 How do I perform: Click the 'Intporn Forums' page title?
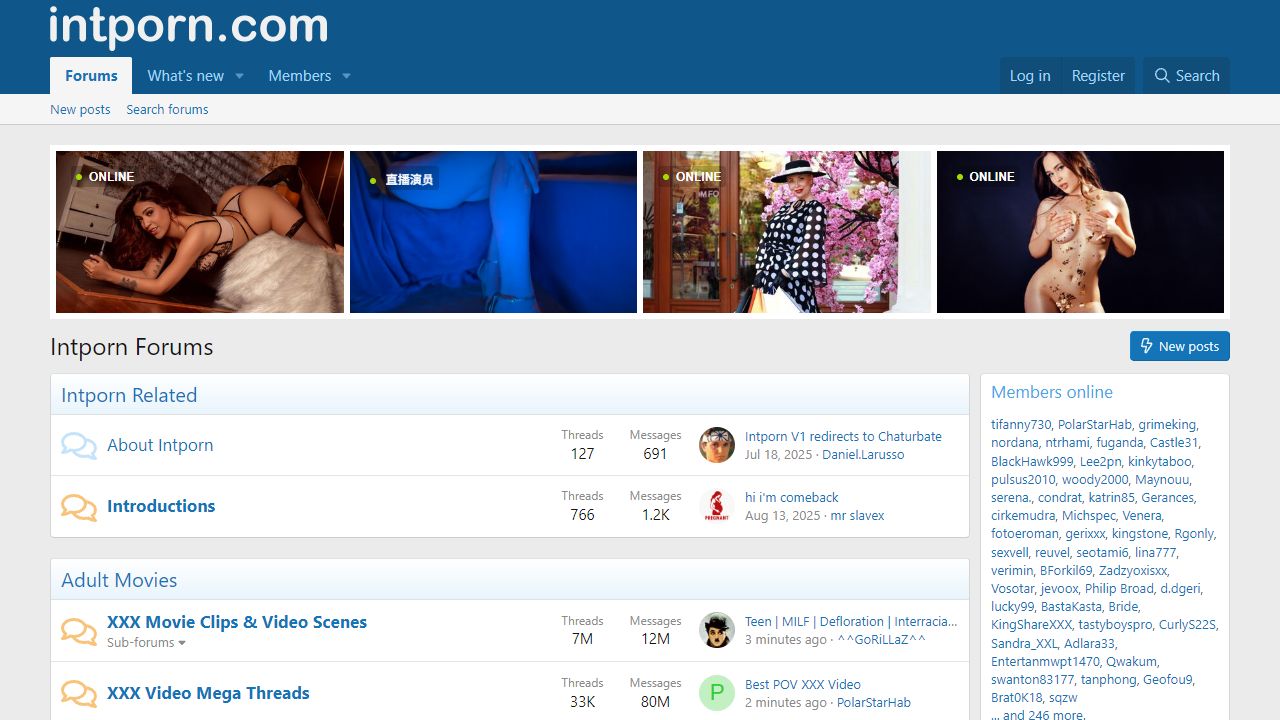point(132,347)
